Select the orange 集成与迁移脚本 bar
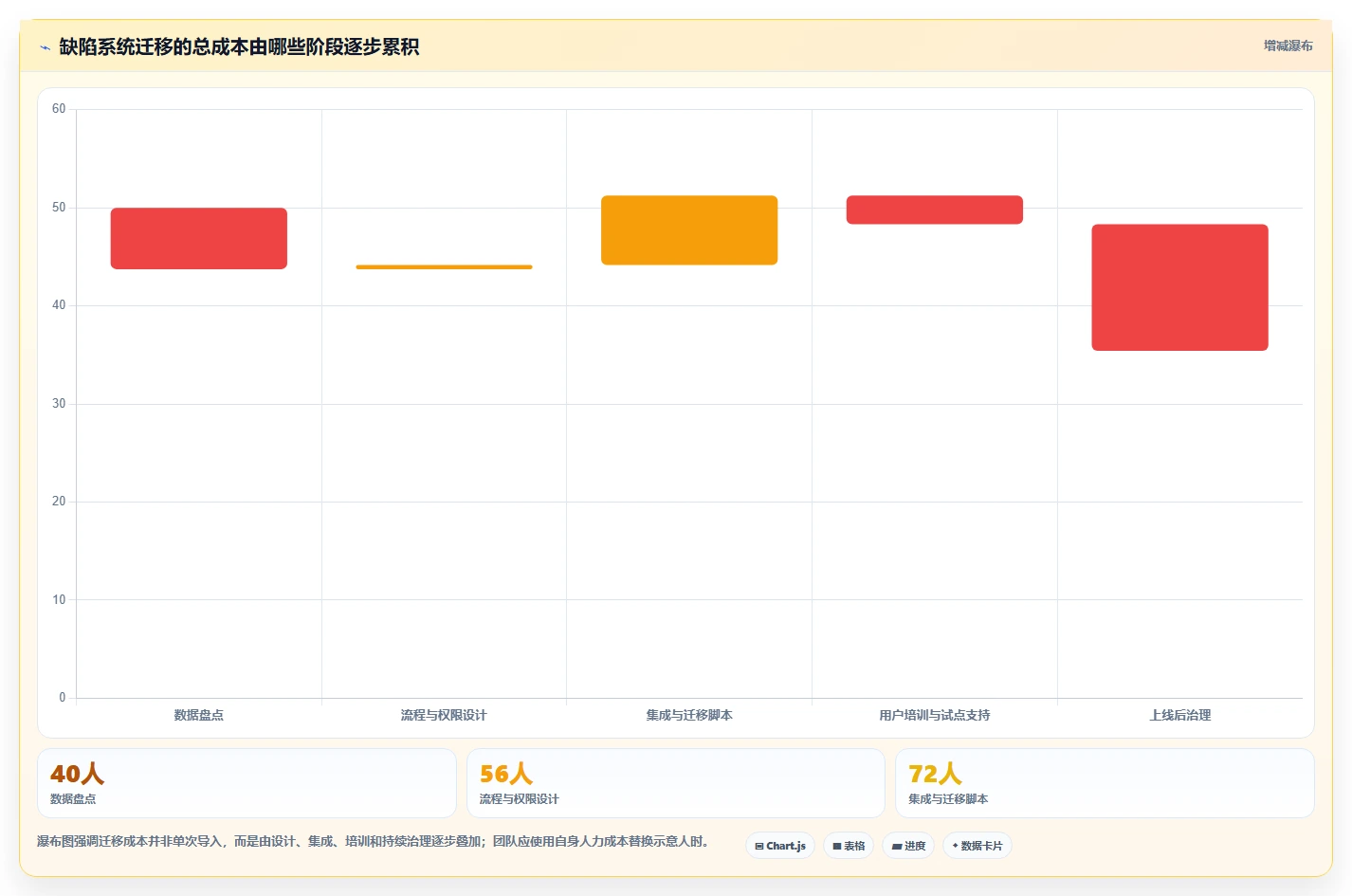This screenshot has height=896, width=1352. click(x=689, y=230)
